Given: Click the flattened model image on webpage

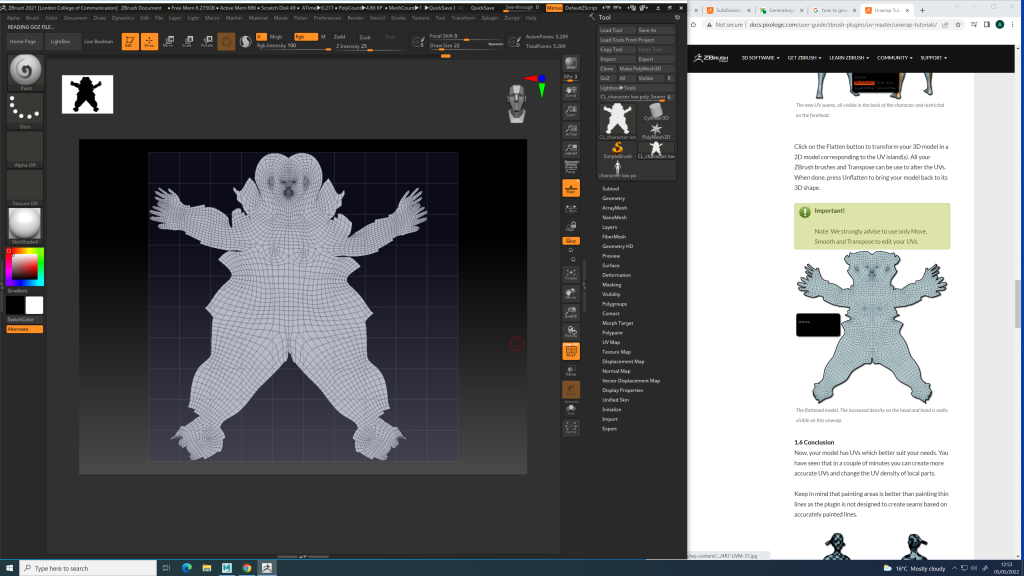Looking at the screenshot, I should 872,327.
